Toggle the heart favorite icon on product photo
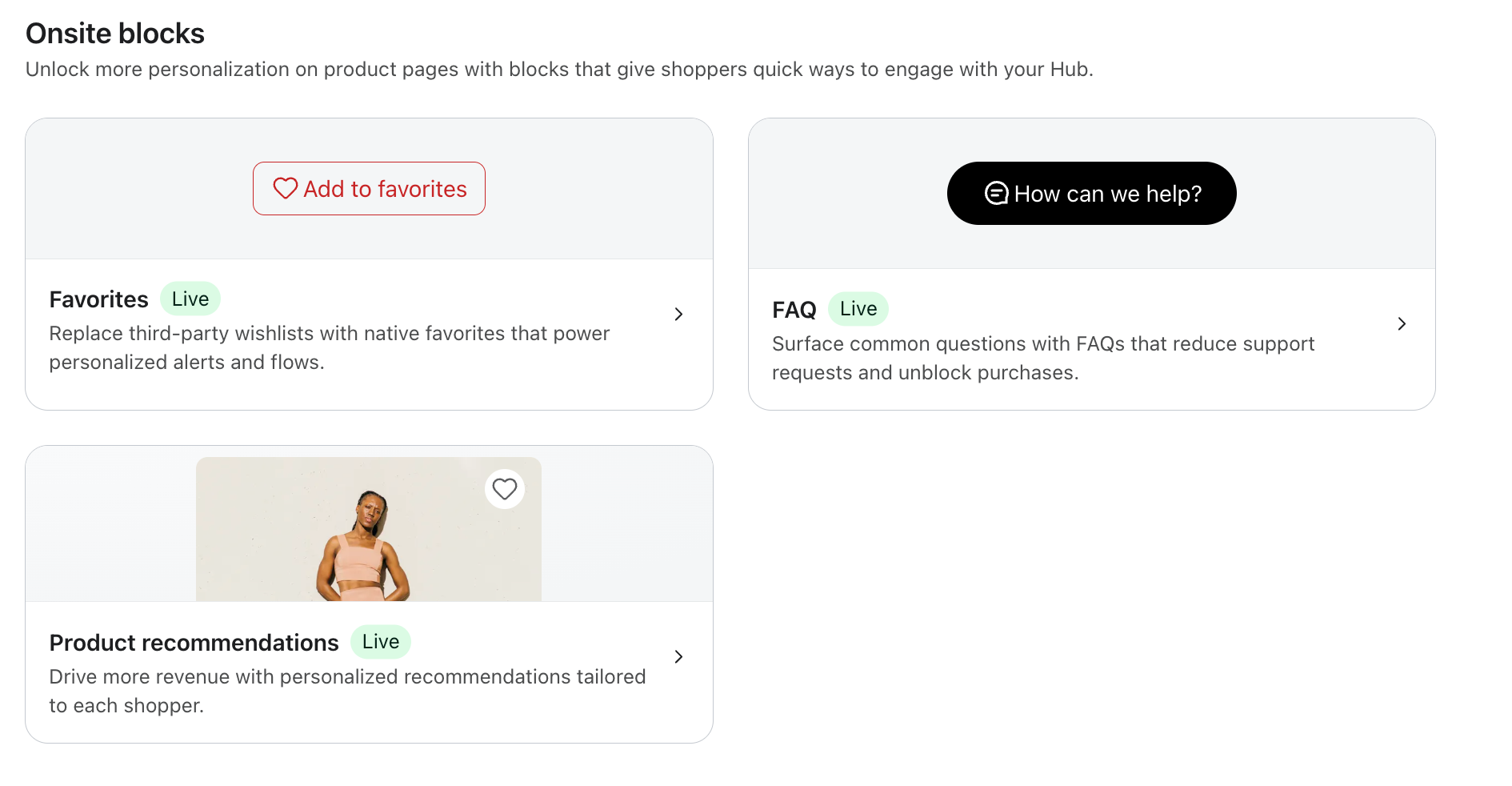The width and height of the screenshot is (1512, 786). click(x=505, y=488)
